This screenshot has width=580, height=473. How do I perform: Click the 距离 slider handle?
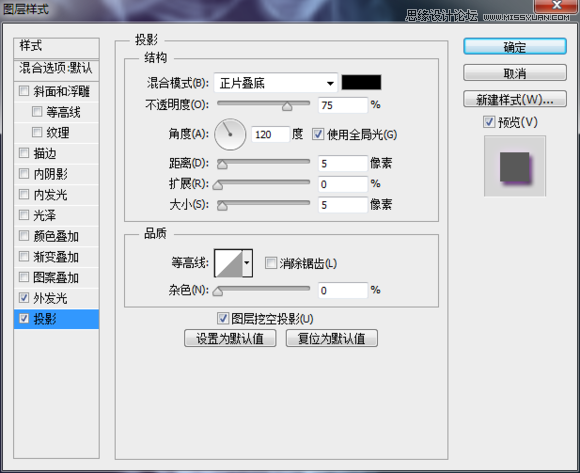pos(222,165)
